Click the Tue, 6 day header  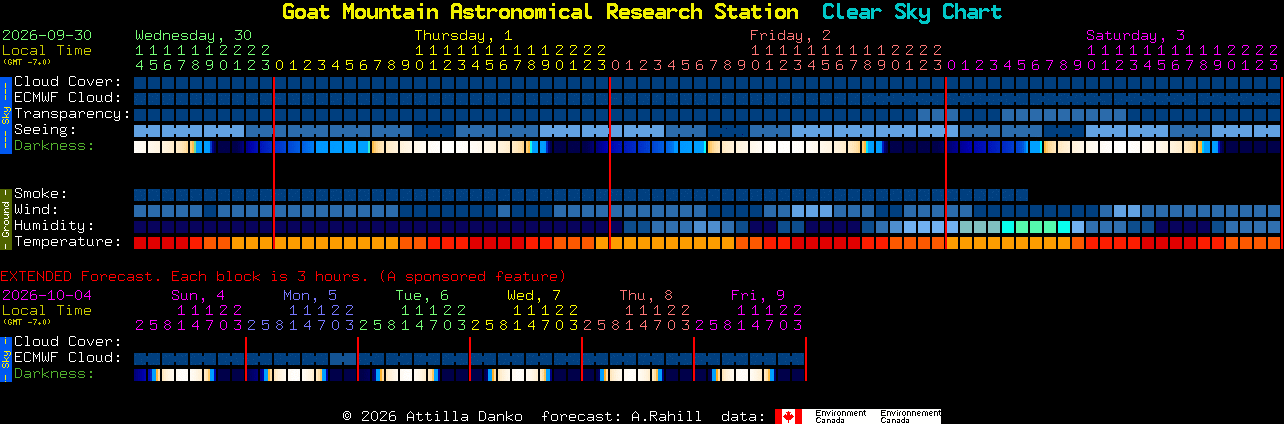[422, 295]
